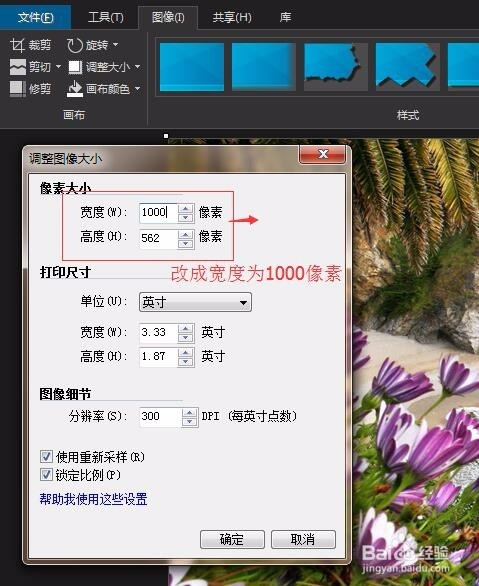This screenshot has width=479, height=586.
Task: Apply the first plain rectangle style thumbnail
Action: click(x=192, y=67)
